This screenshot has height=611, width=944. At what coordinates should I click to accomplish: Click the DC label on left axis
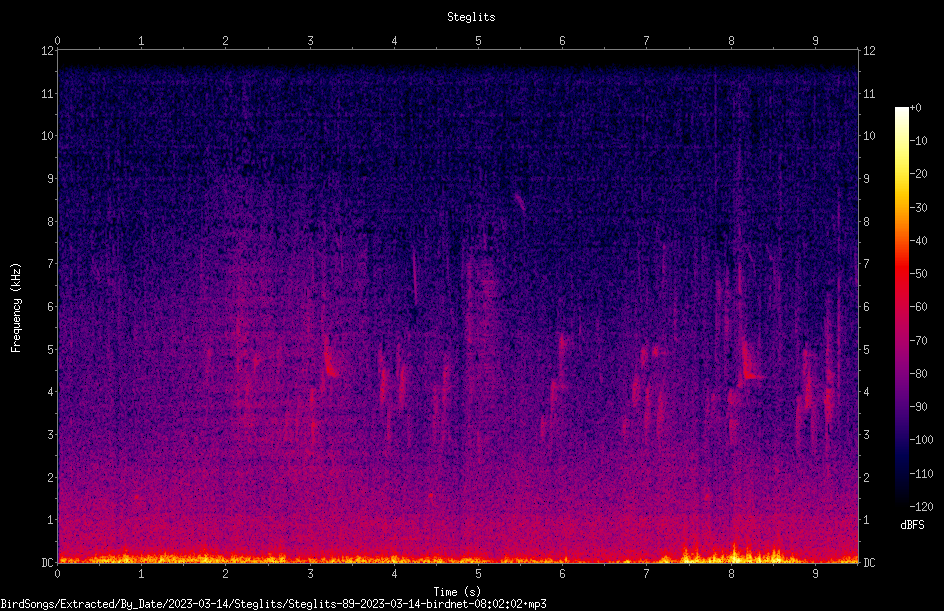[x=47, y=562]
